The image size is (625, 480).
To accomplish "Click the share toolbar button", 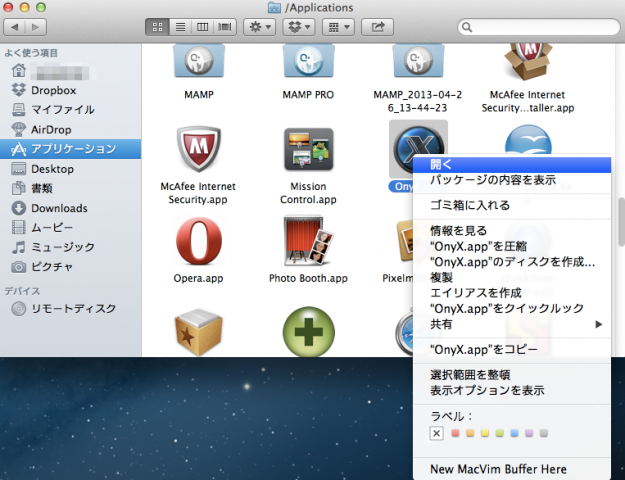I will pyautogui.click(x=378, y=27).
